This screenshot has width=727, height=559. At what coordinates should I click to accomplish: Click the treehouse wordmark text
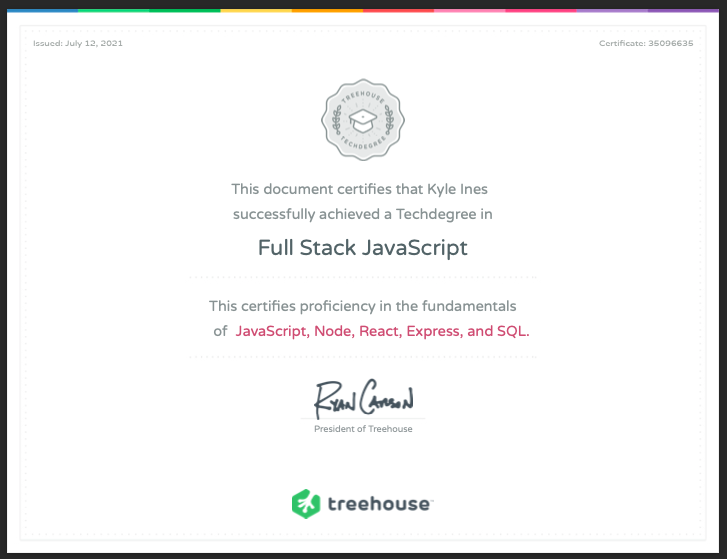380,504
